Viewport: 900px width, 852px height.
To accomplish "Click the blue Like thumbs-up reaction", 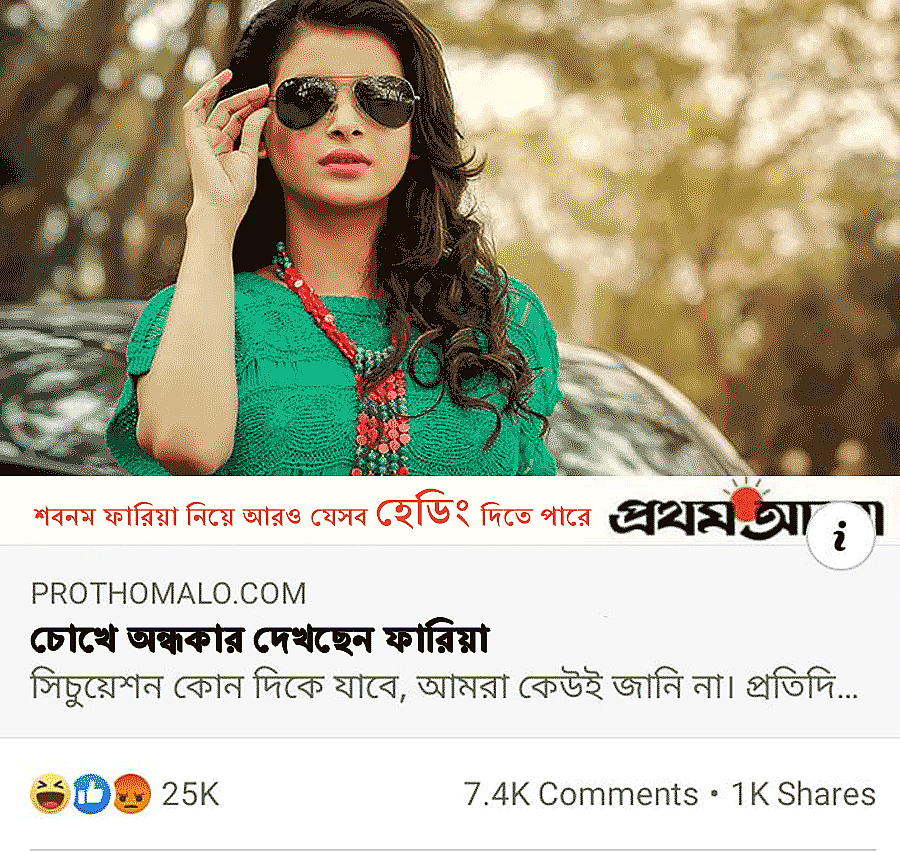I will (91, 794).
